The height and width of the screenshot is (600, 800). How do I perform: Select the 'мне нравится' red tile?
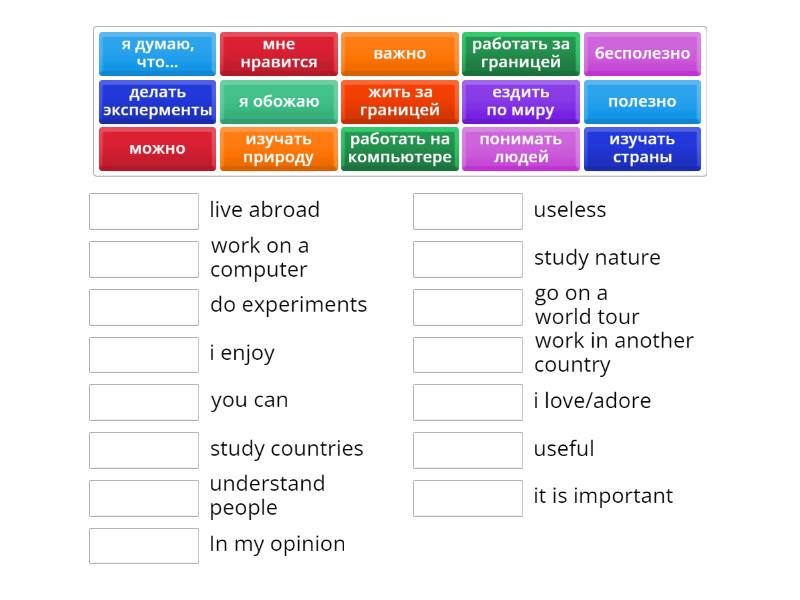(279, 54)
